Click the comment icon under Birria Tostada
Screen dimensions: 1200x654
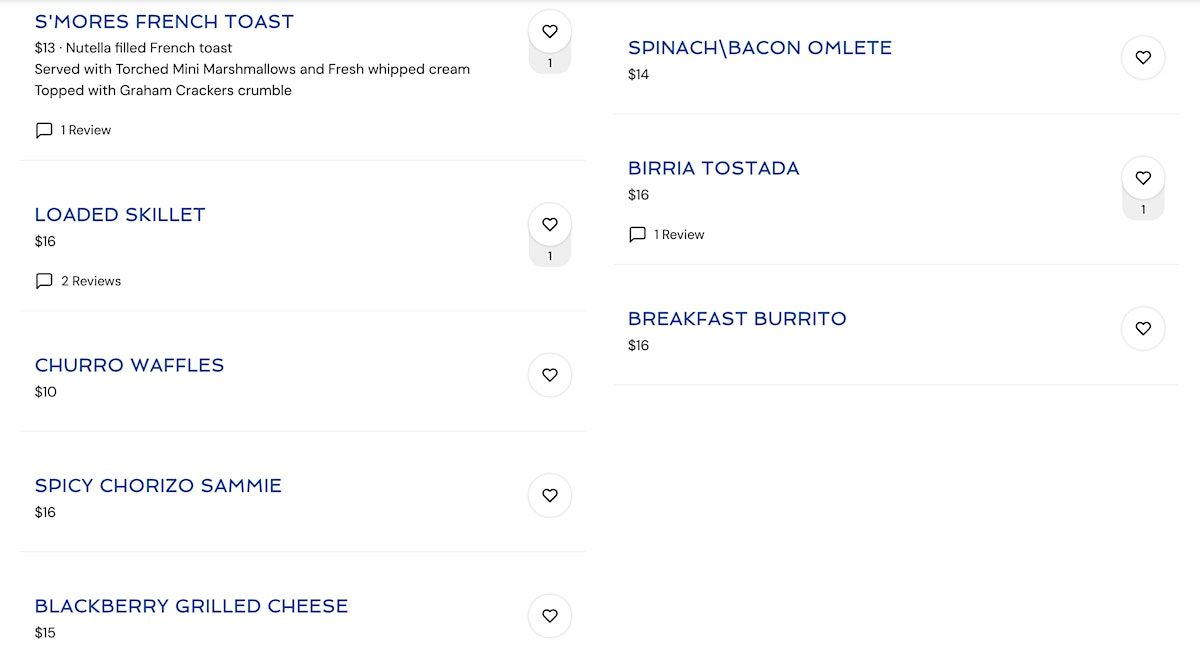[x=637, y=235]
